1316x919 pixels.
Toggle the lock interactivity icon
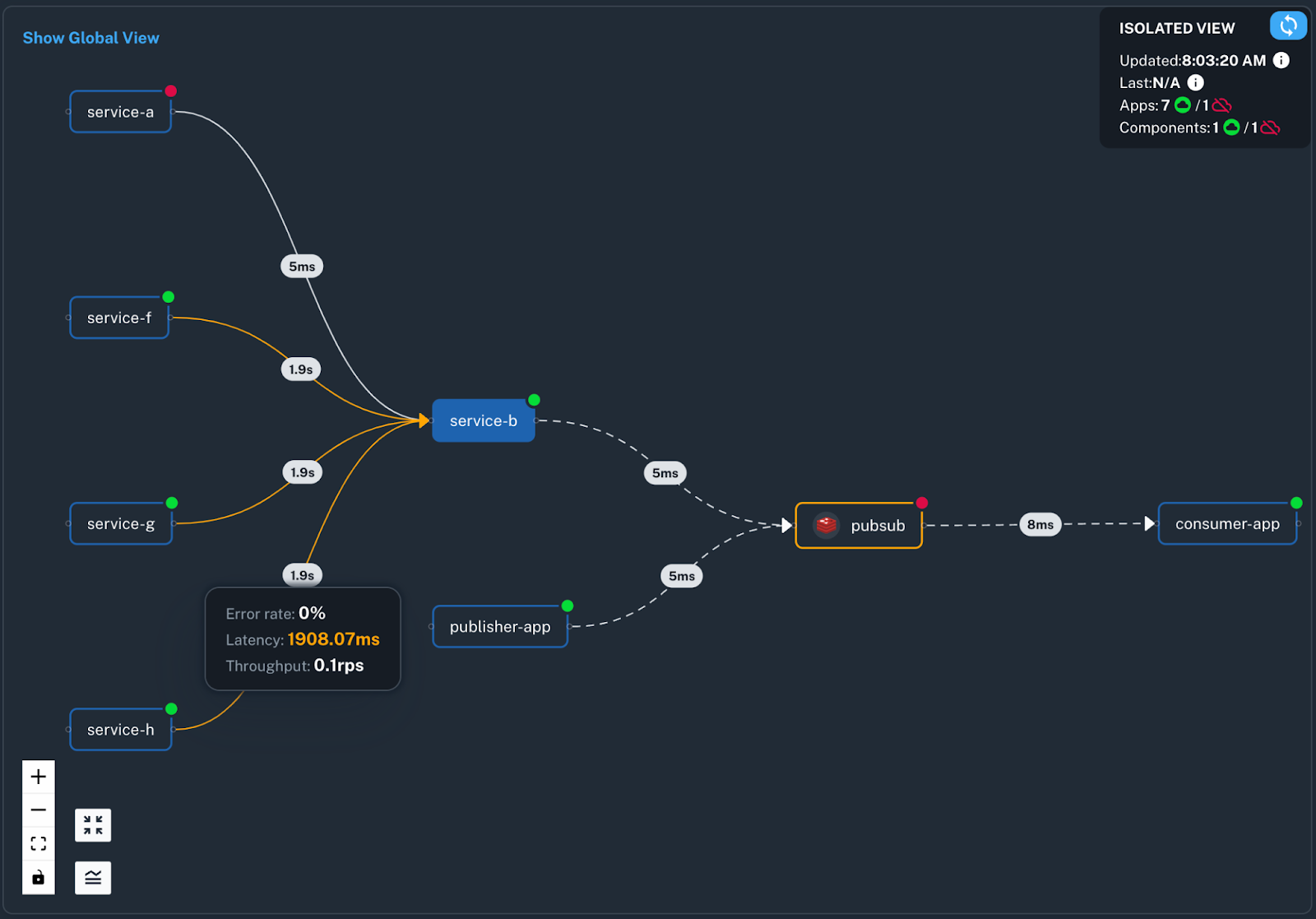(39, 878)
